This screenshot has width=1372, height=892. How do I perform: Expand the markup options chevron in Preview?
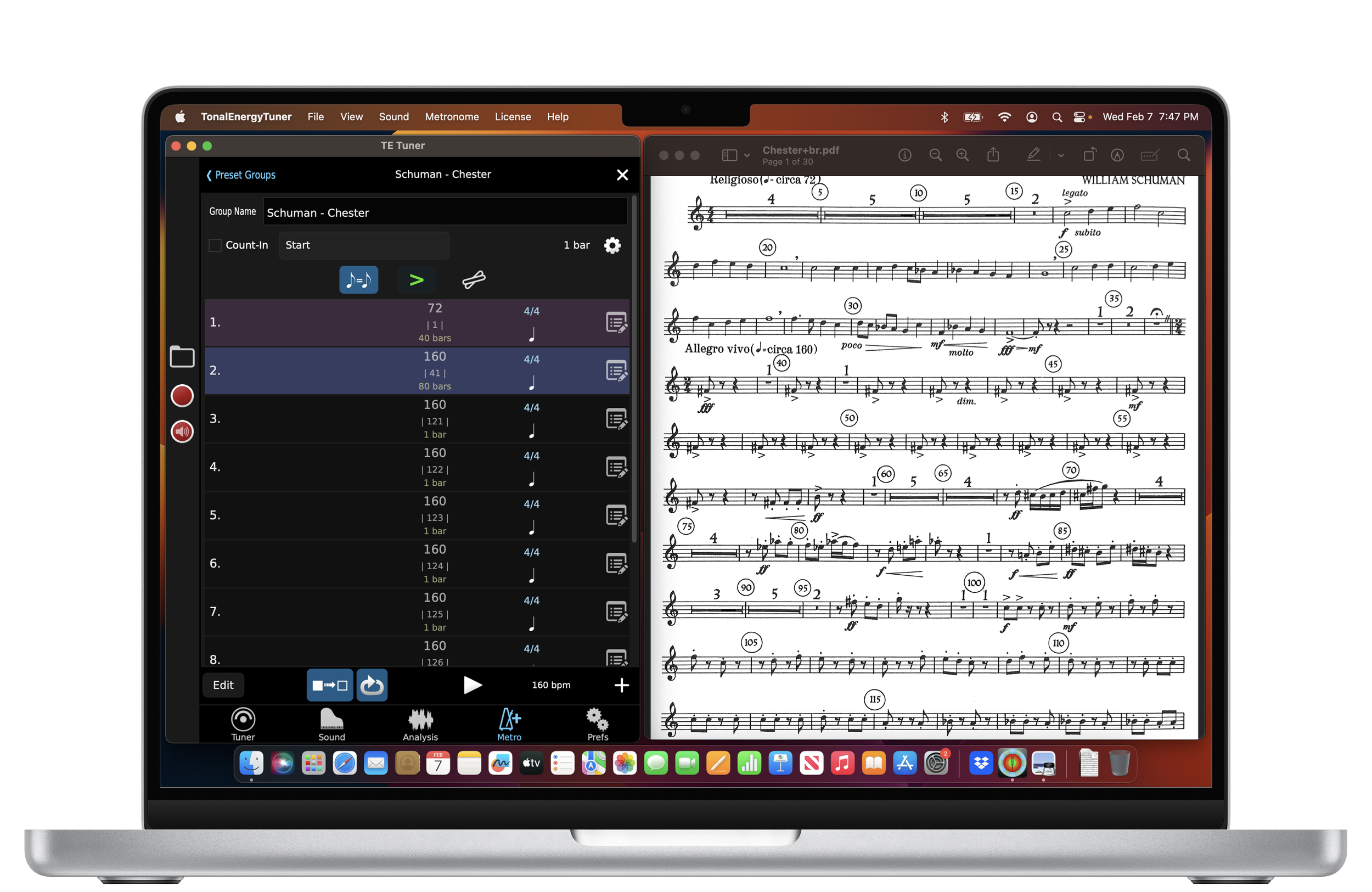[1061, 155]
